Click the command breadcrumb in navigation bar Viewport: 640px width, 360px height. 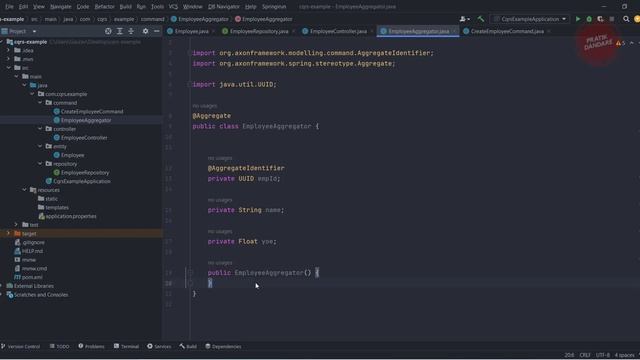152,19
